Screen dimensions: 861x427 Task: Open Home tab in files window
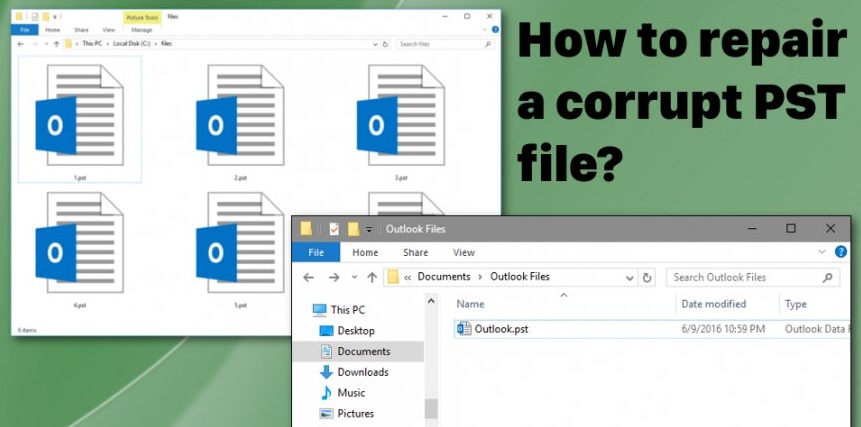[x=53, y=30]
